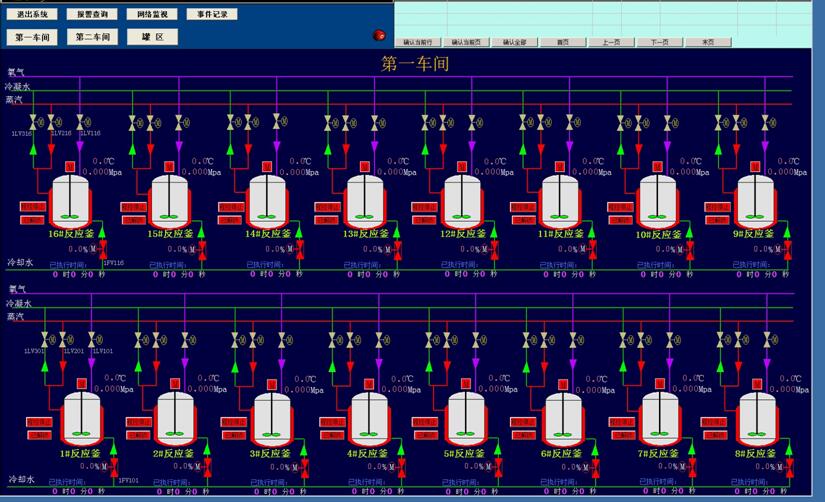The height and width of the screenshot is (502, 825).
Task: Go to 下一页 of alarm list
Action: coord(660,42)
